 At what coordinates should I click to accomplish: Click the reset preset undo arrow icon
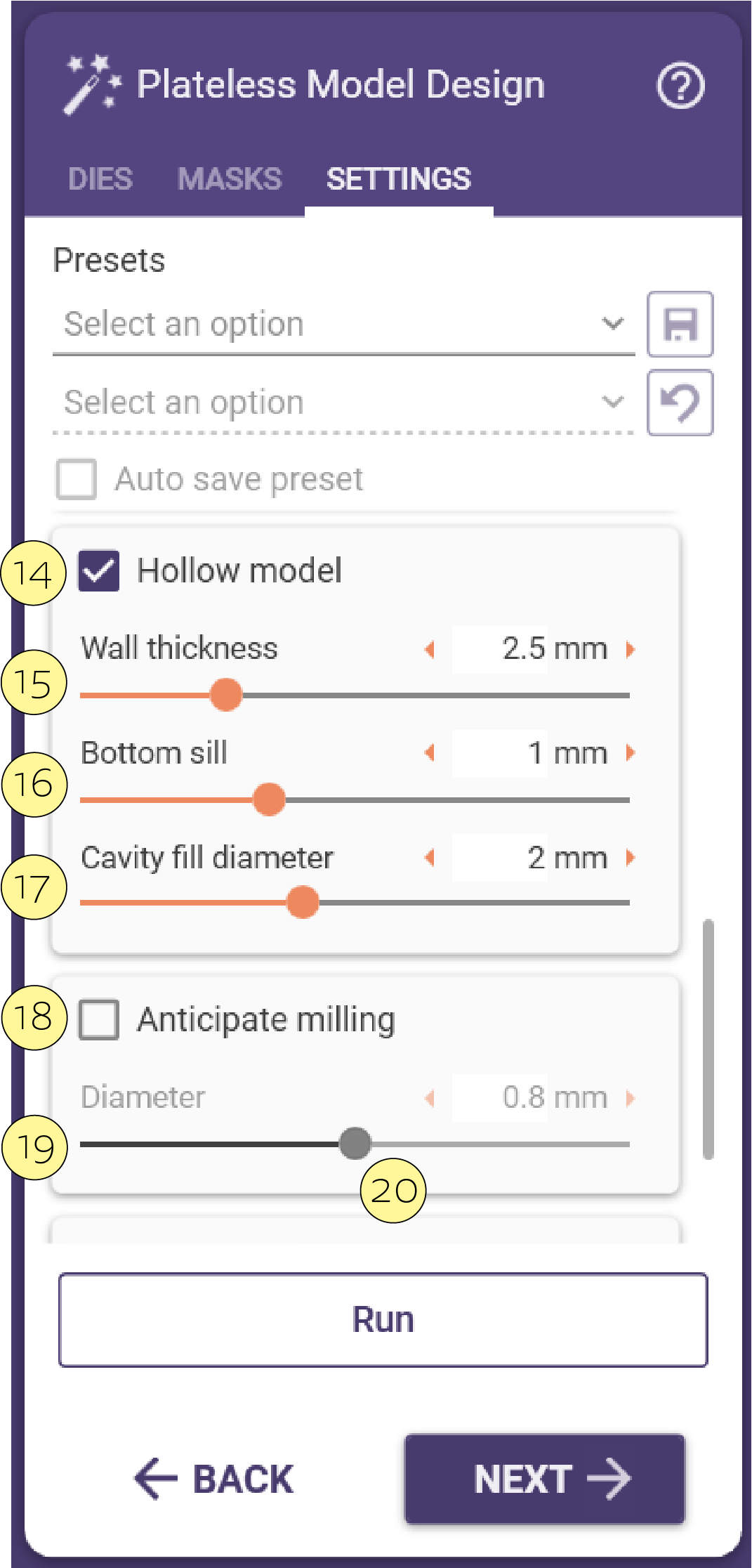(680, 403)
